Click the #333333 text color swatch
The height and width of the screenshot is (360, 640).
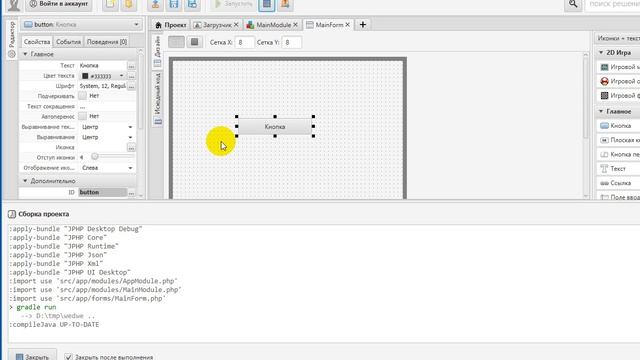click(85, 76)
